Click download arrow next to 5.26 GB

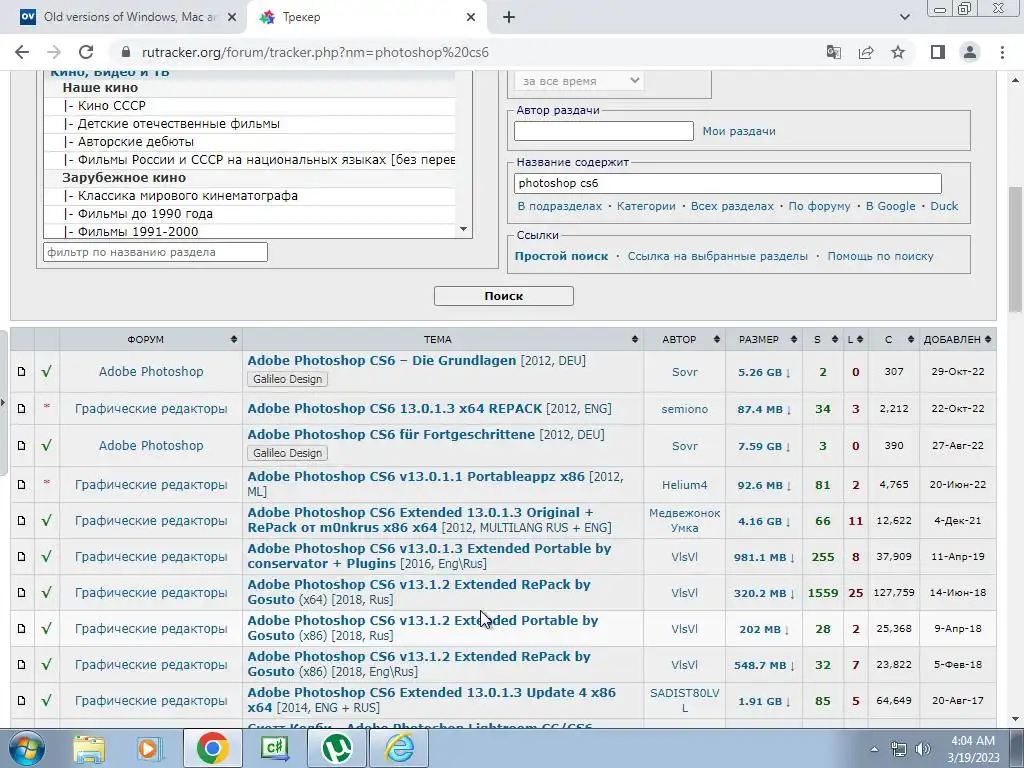click(788, 373)
